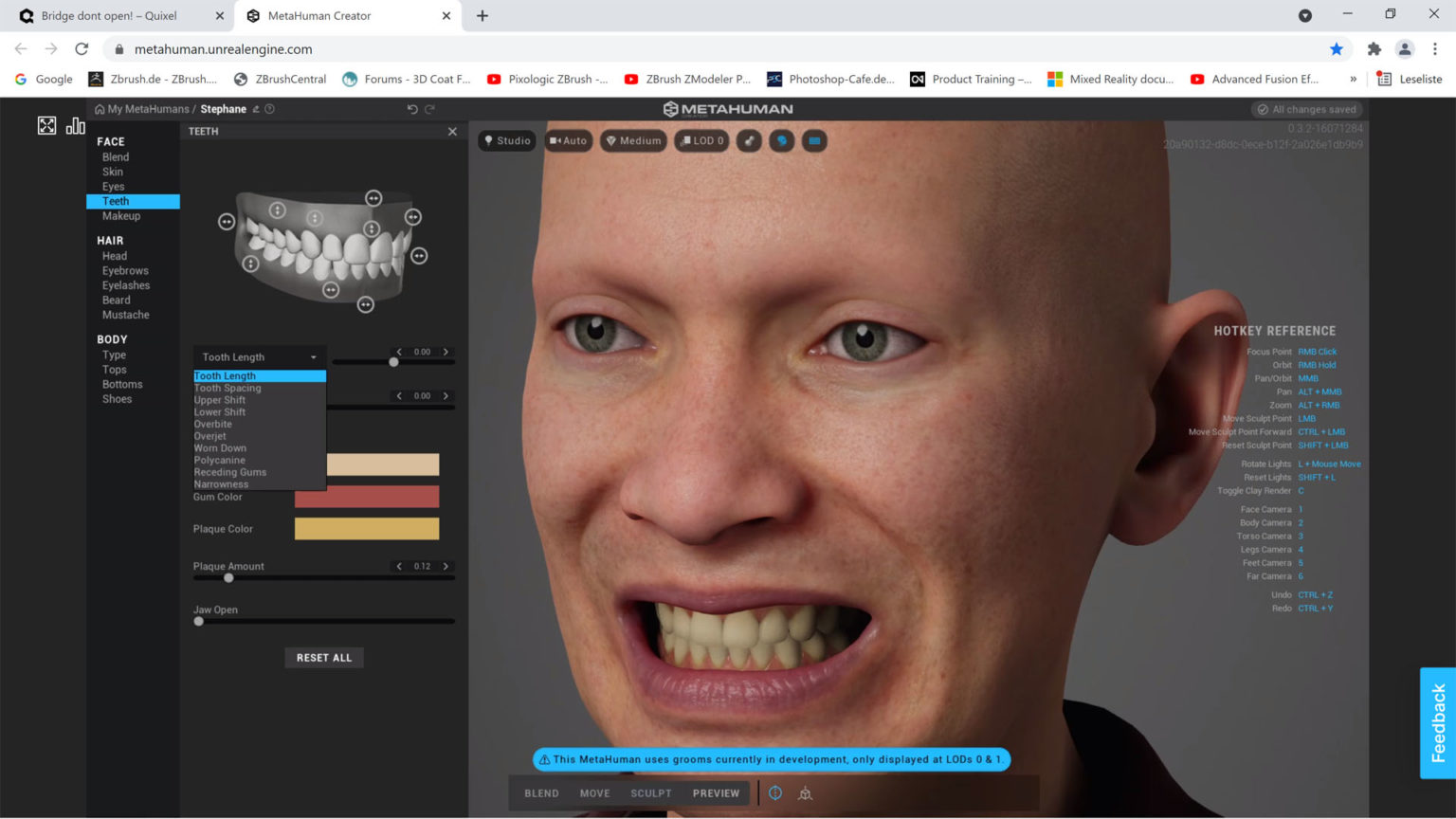Click the LOD 0 indicator
This screenshot has height=819, width=1456.
701,140
